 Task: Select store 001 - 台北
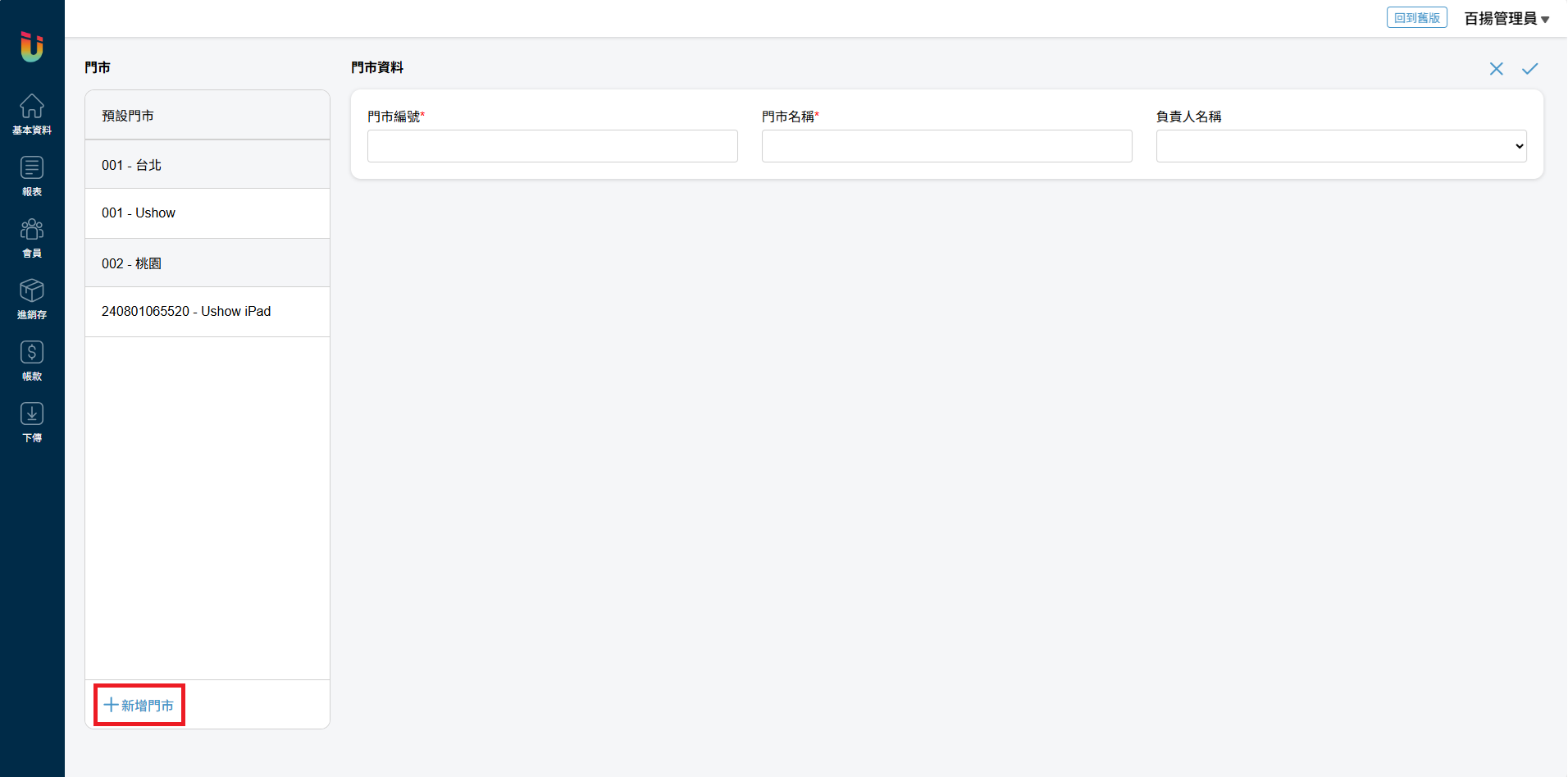point(207,165)
